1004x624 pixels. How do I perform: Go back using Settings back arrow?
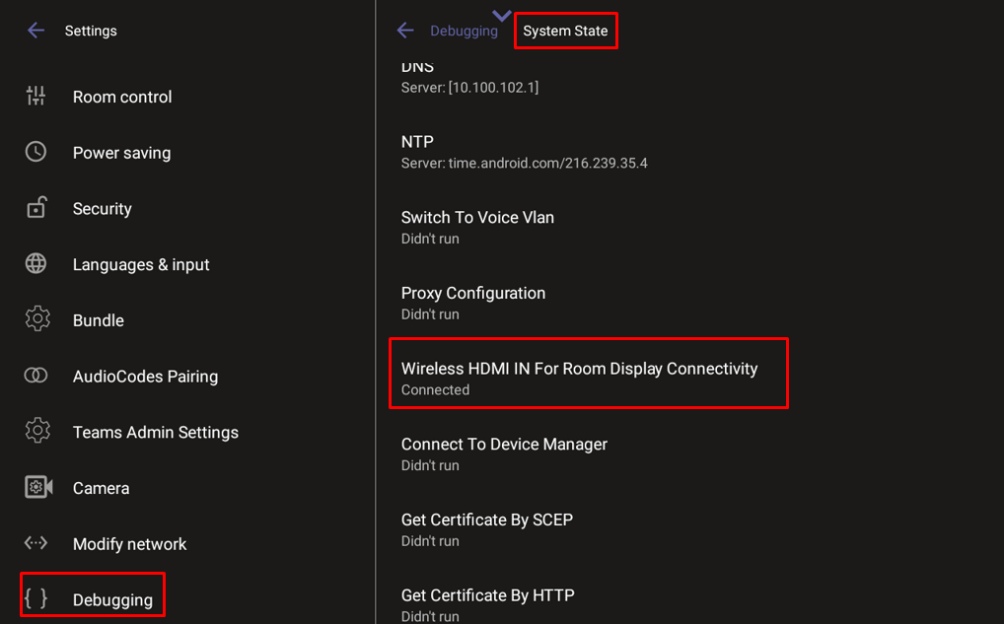[x=36, y=31]
